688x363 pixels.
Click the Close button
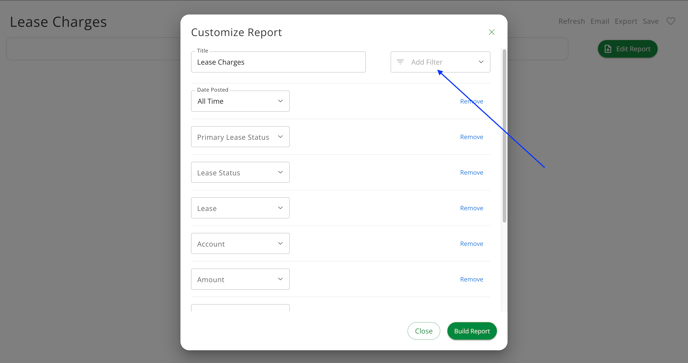423,331
